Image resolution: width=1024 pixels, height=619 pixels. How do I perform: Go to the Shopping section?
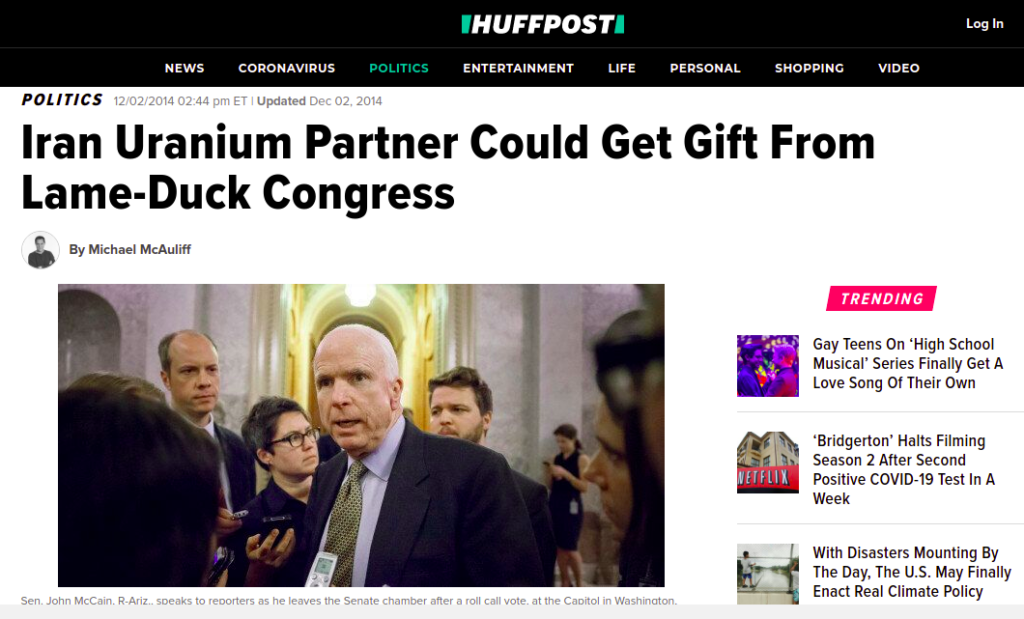(x=809, y=68)
